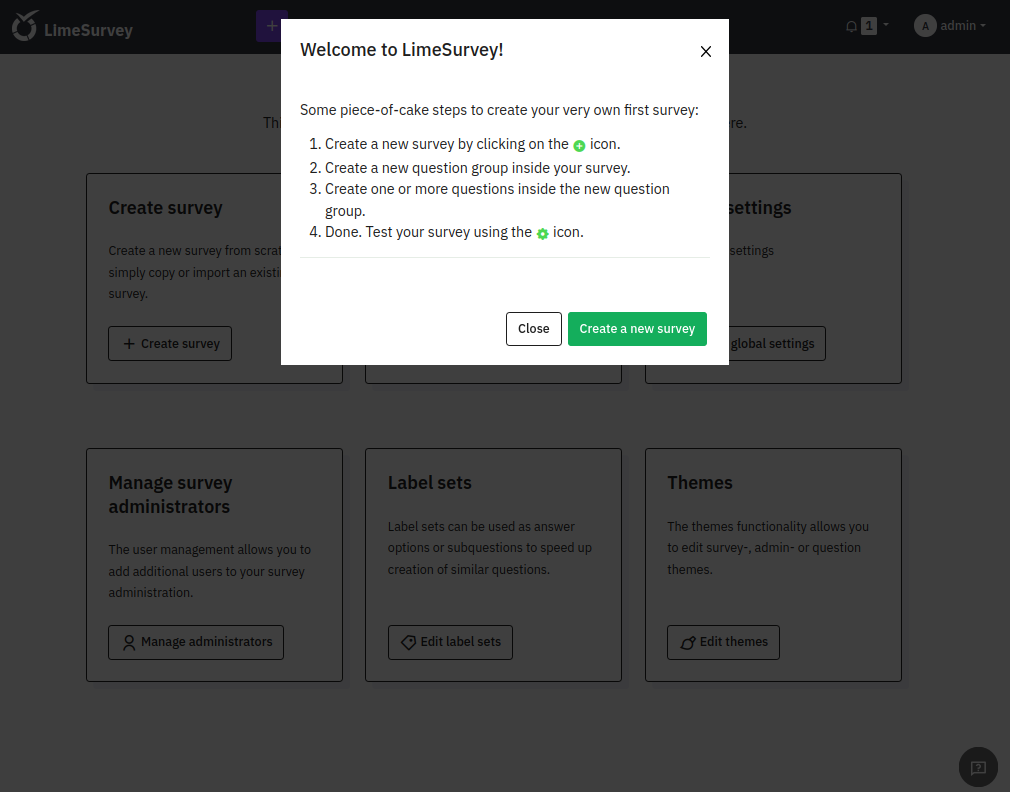Click the brush icon on Edit themes
Screen dimensions: 1010x792
click(688, 643)
